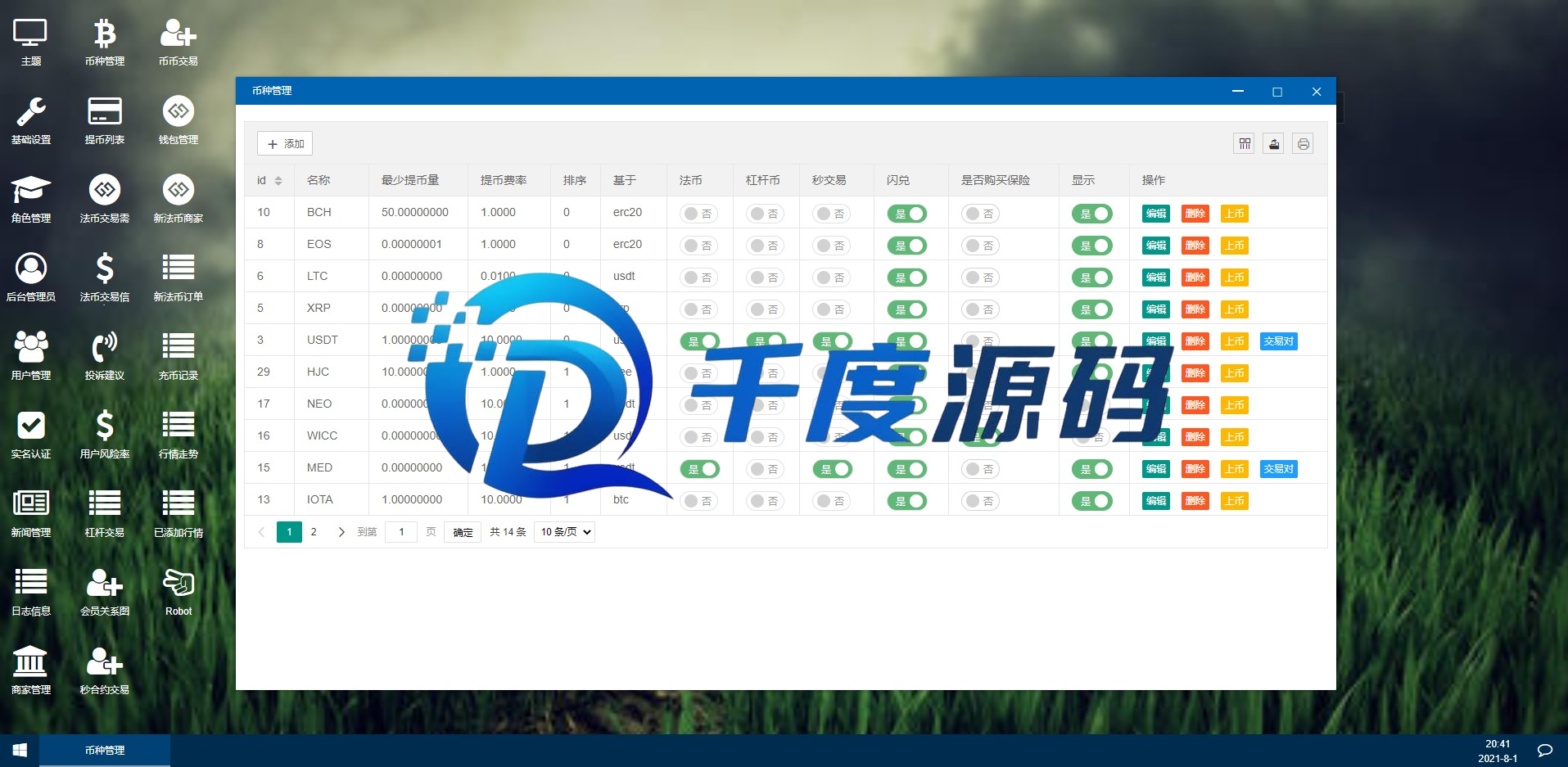Open the notification chat icon in taskbar

pyautogui.click(x=1545, y=751)
